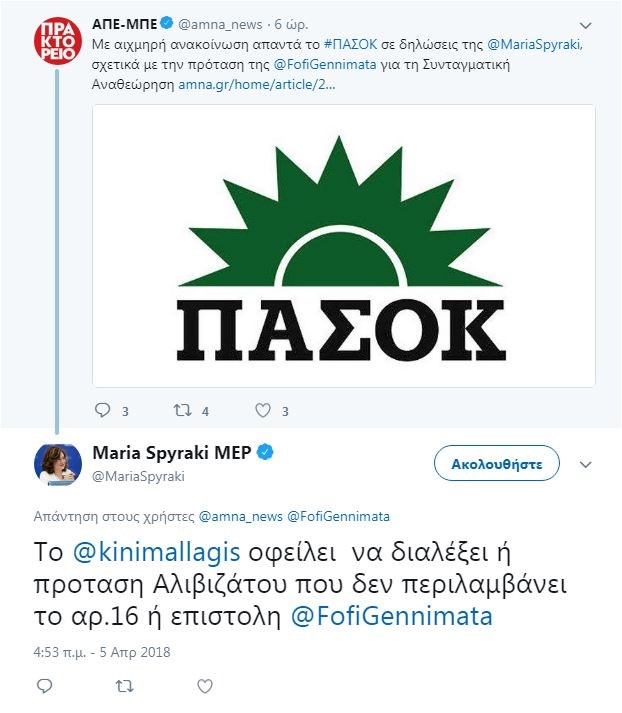
Task: Retweet the ΑΠΕ-ΜΠΕ tweet
Action: [182, 410]
